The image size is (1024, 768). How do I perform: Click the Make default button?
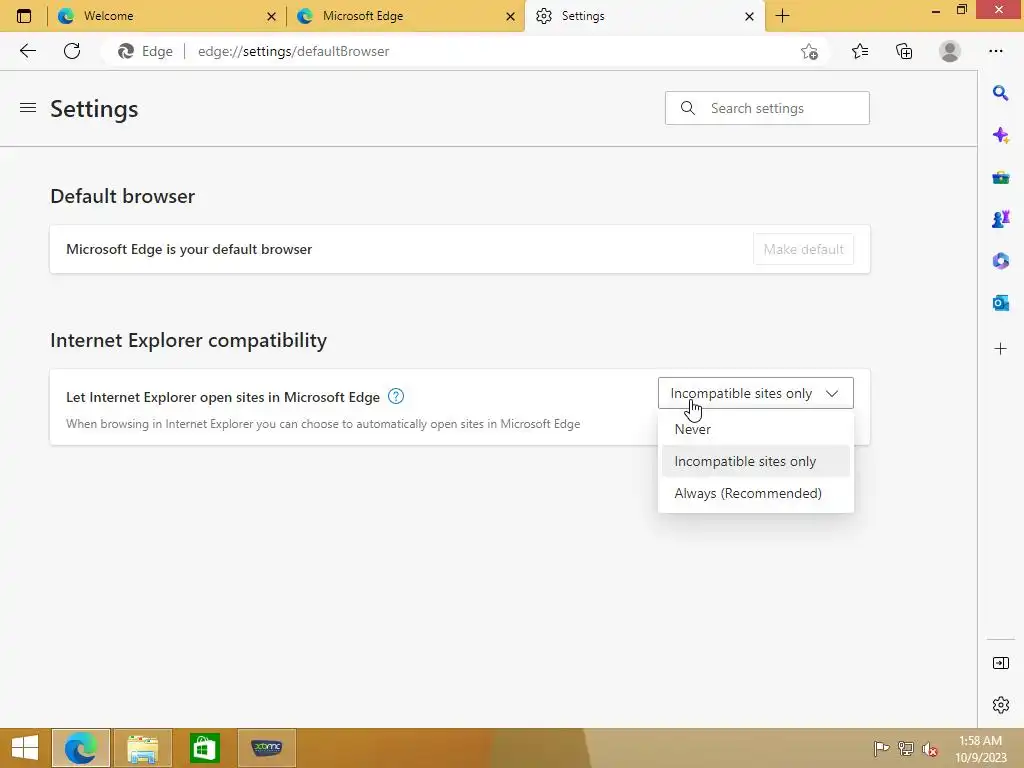click(x=803, y=249)
